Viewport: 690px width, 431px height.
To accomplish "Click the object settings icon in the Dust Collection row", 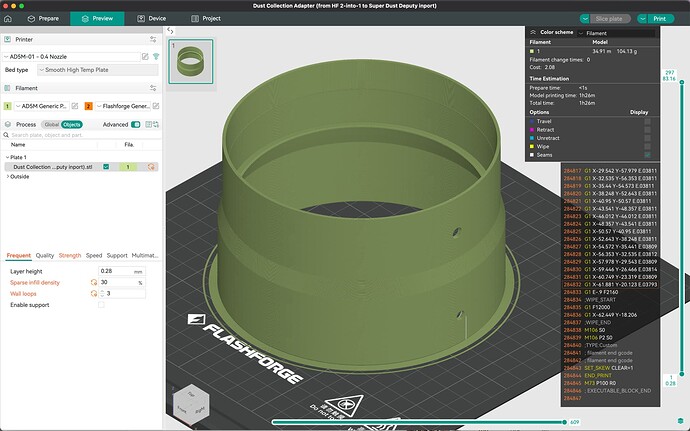I will point(151,167).
